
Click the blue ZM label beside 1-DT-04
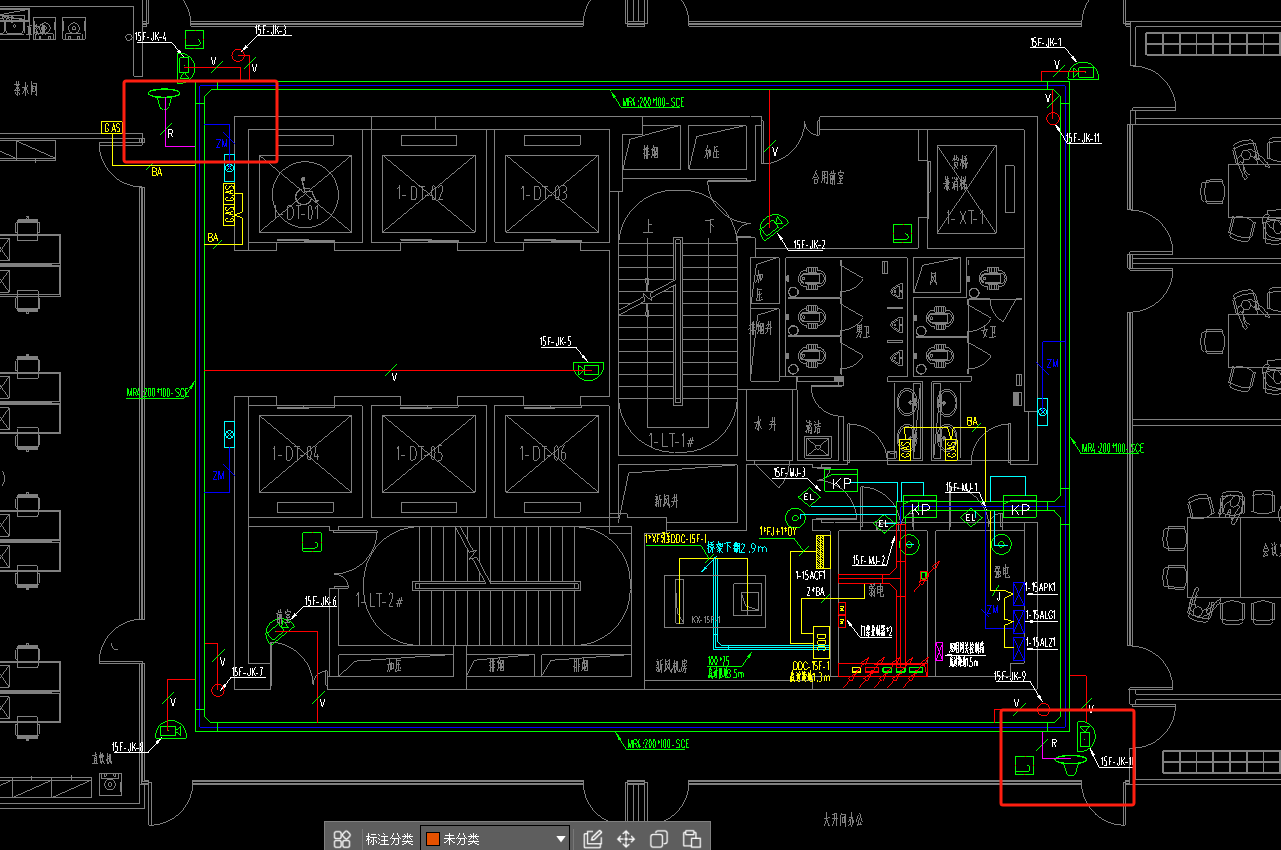coord(219,476)
